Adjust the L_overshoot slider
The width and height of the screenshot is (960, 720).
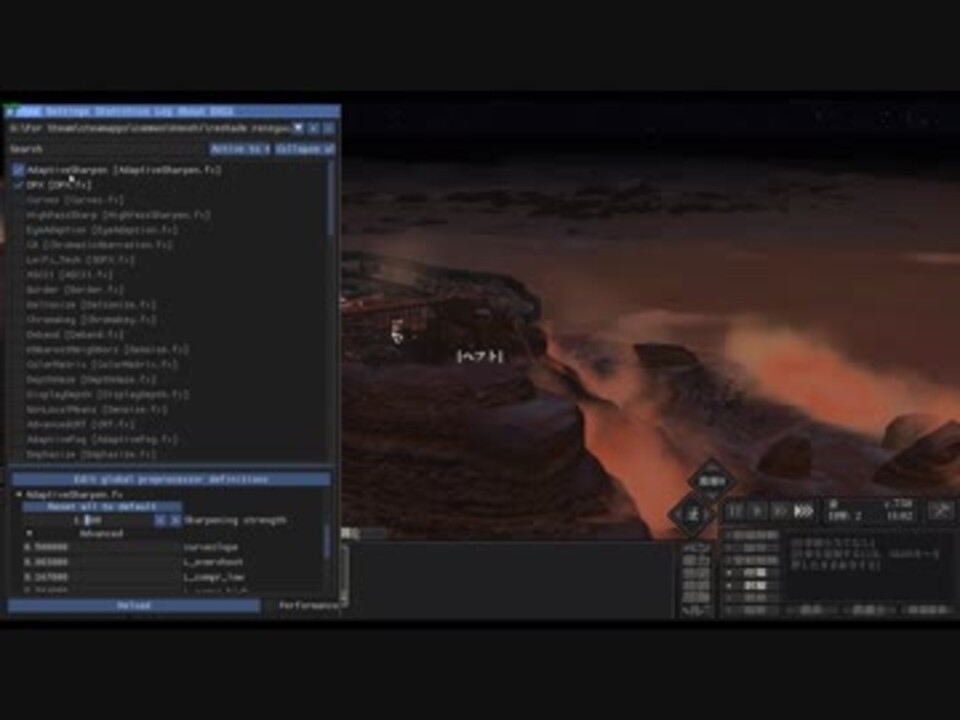point(102,562)
